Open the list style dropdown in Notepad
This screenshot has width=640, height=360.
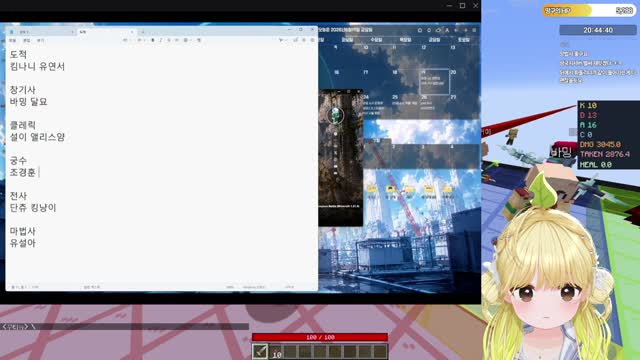[x=140, y=40]
